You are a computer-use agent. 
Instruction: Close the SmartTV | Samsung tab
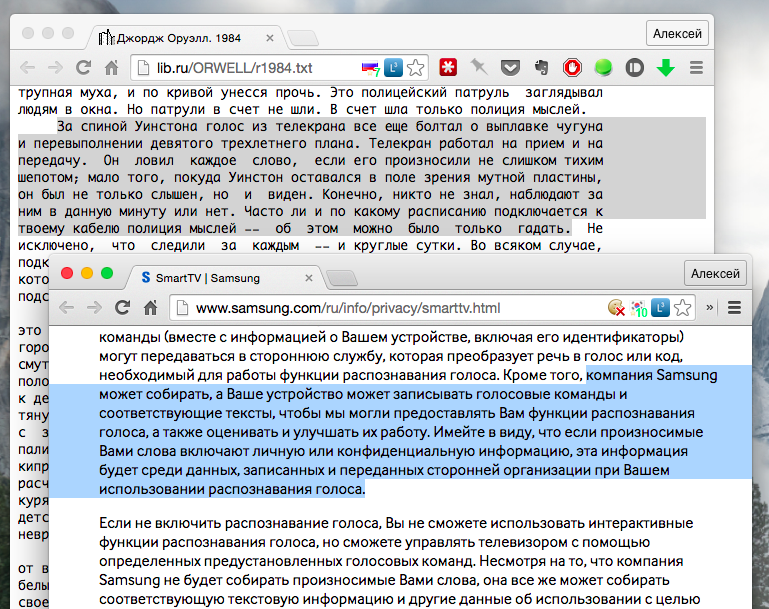click(x=309, y=278)
